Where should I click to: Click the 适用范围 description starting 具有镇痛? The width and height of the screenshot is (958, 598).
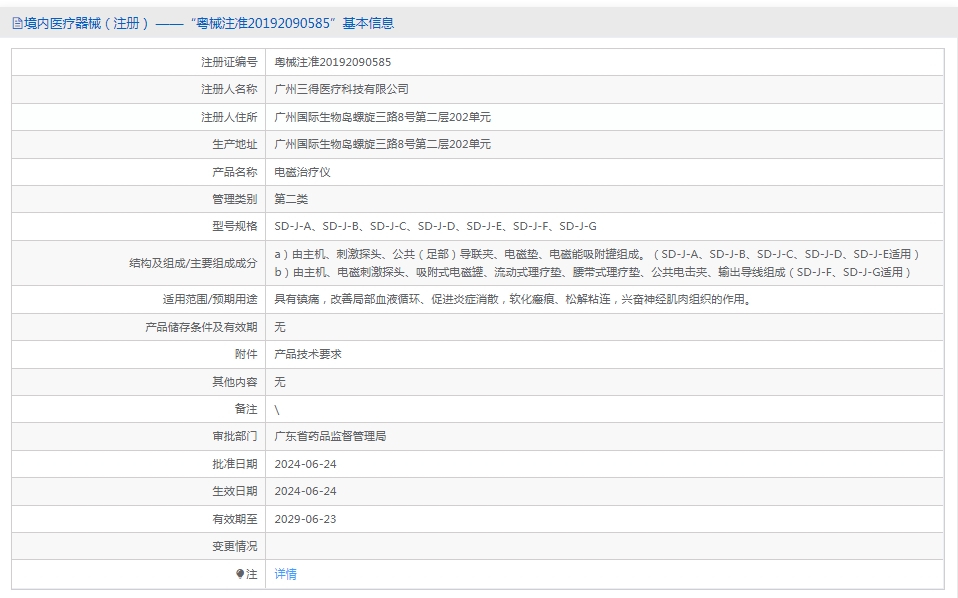511,299
